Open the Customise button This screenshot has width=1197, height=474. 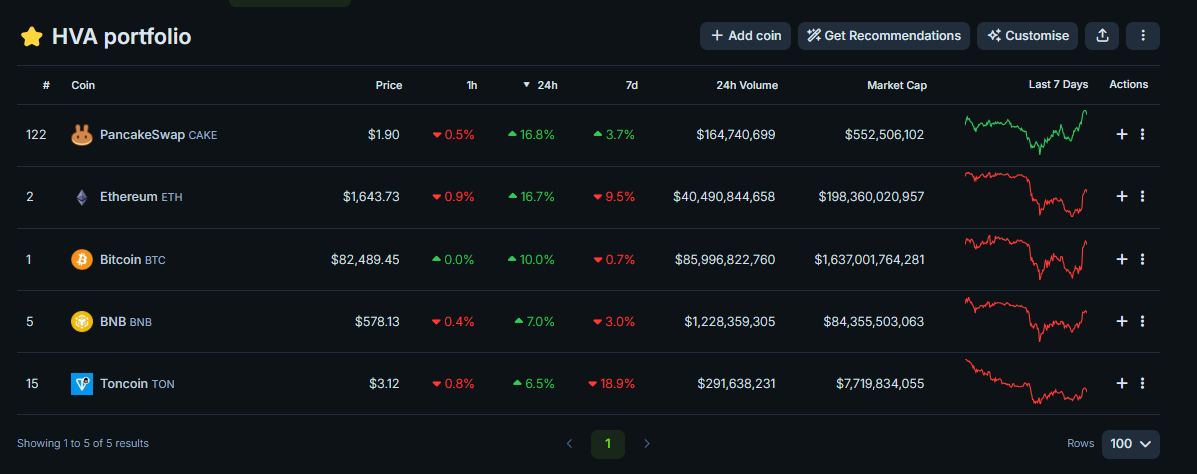pos(1028,36)
